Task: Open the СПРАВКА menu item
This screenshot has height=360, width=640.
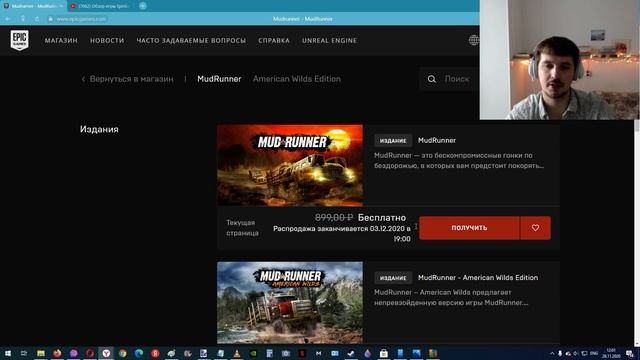Action: (x=274, y=40)
